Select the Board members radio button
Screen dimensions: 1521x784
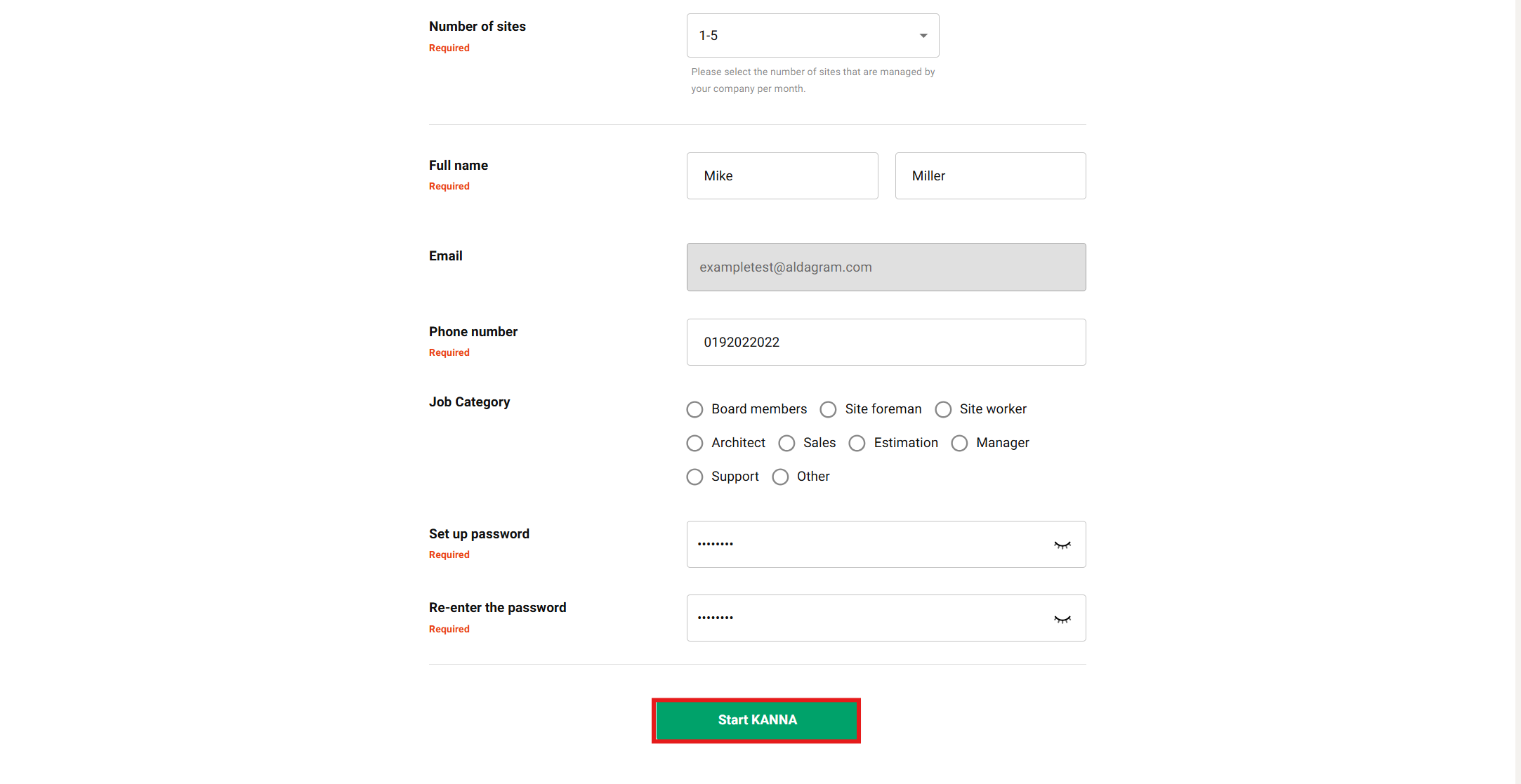click(x=694, y=409)
